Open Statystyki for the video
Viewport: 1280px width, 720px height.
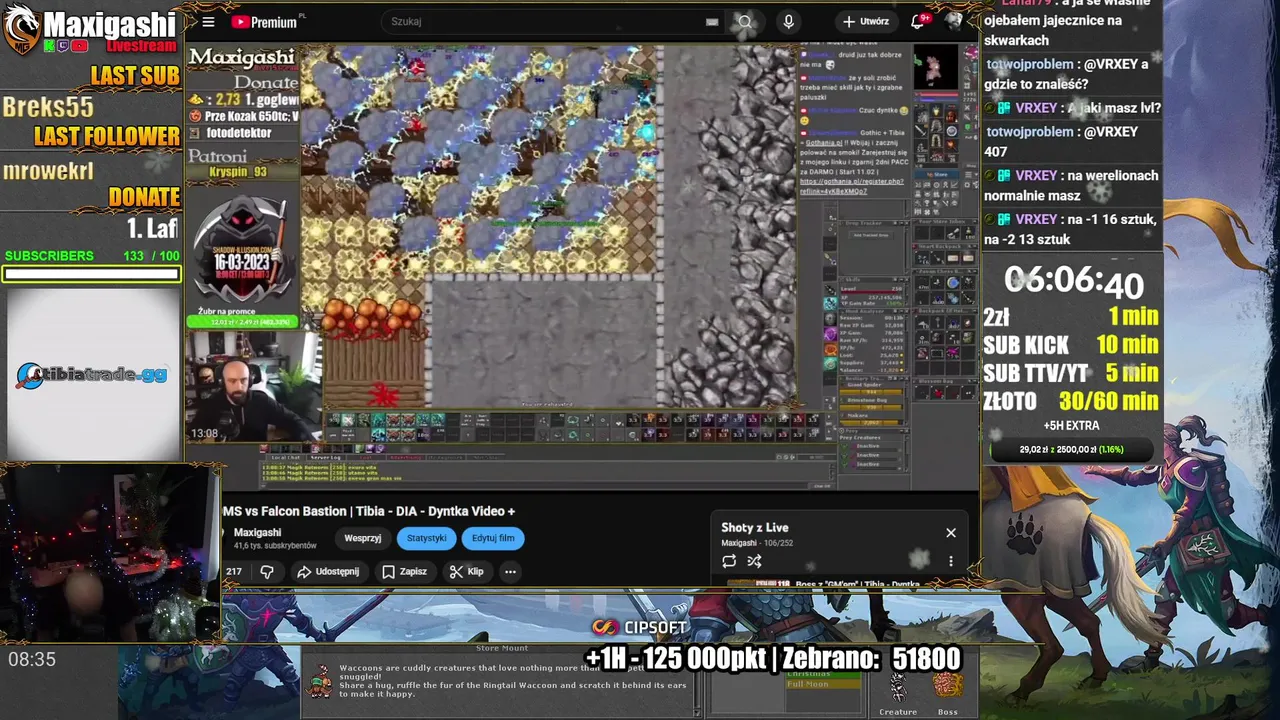pos(426,538)
